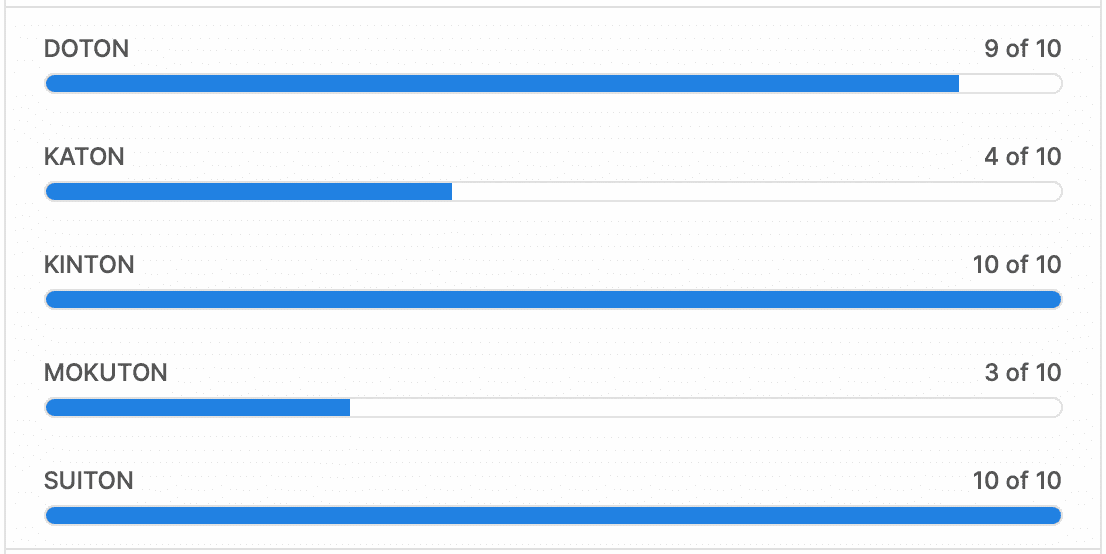Select the KINTON label
Viewport: 1106px width, 554px height.
tap(89, 265)
